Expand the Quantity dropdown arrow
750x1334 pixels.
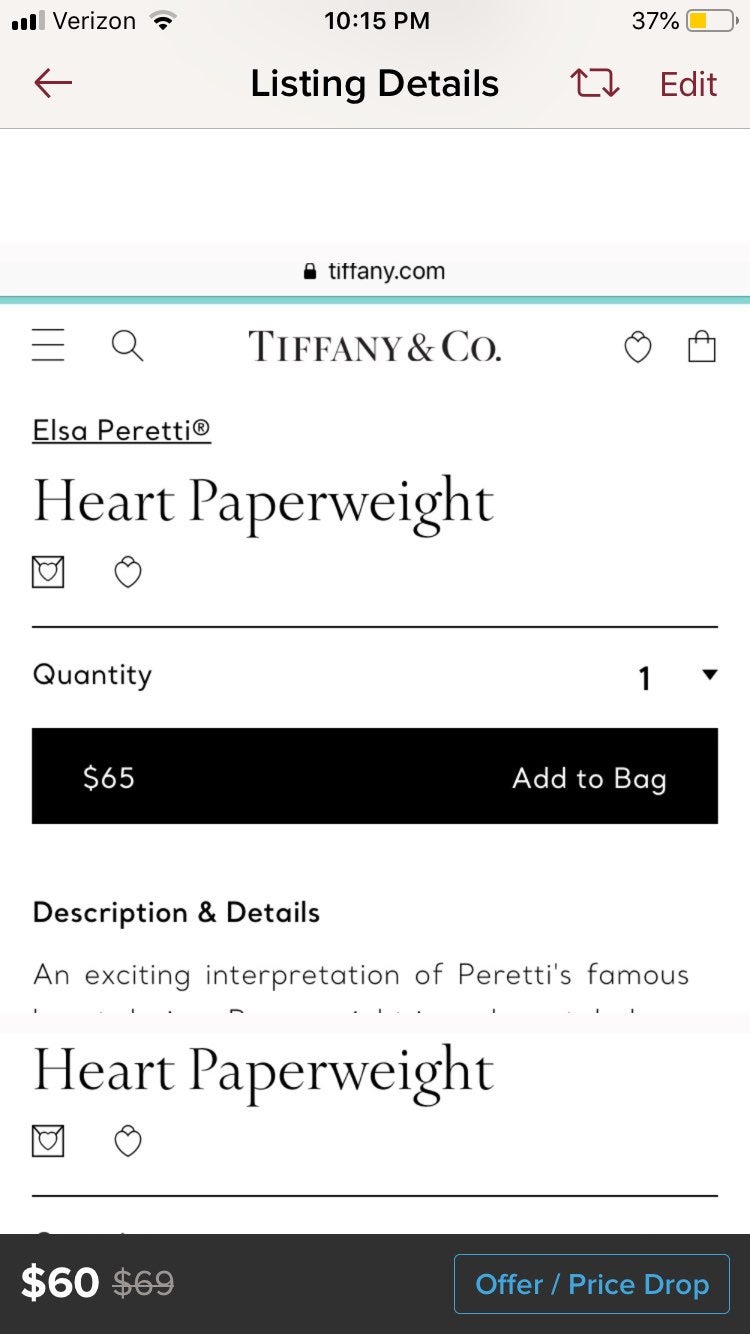click(x=710, y=675)
